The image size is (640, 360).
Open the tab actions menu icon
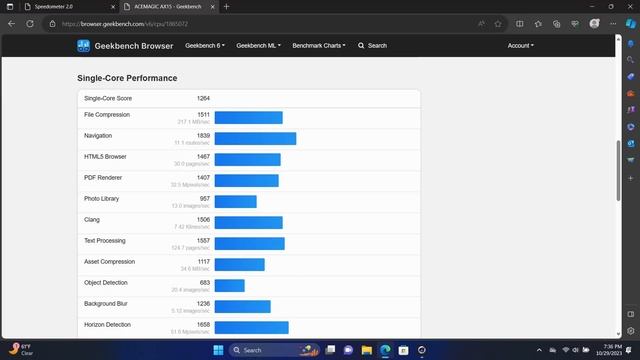[10, 7]
